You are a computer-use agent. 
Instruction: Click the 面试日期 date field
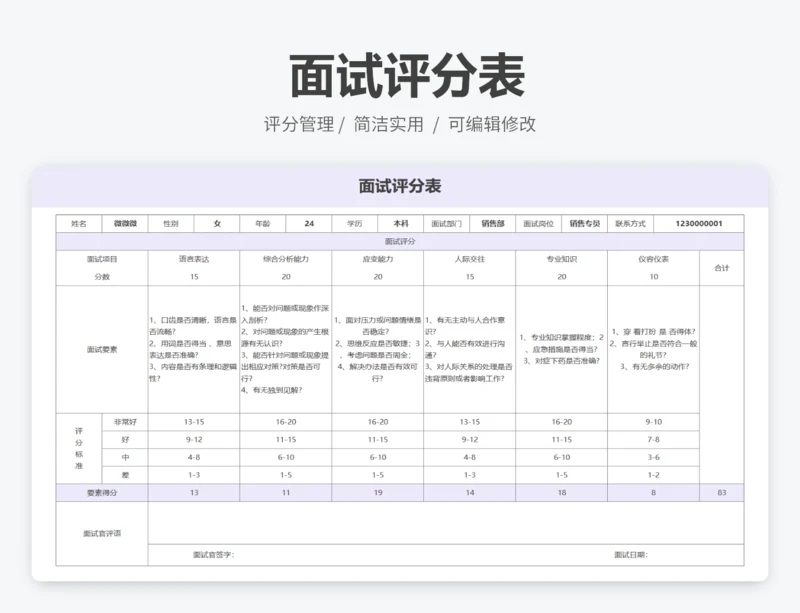point(631,555)
